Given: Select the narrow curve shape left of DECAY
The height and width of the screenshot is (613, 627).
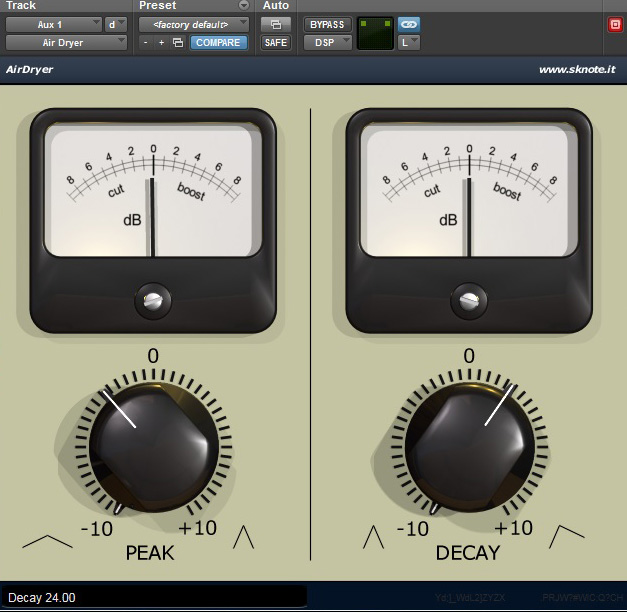Looking at the screenshot, I should (x=373, y=537).
